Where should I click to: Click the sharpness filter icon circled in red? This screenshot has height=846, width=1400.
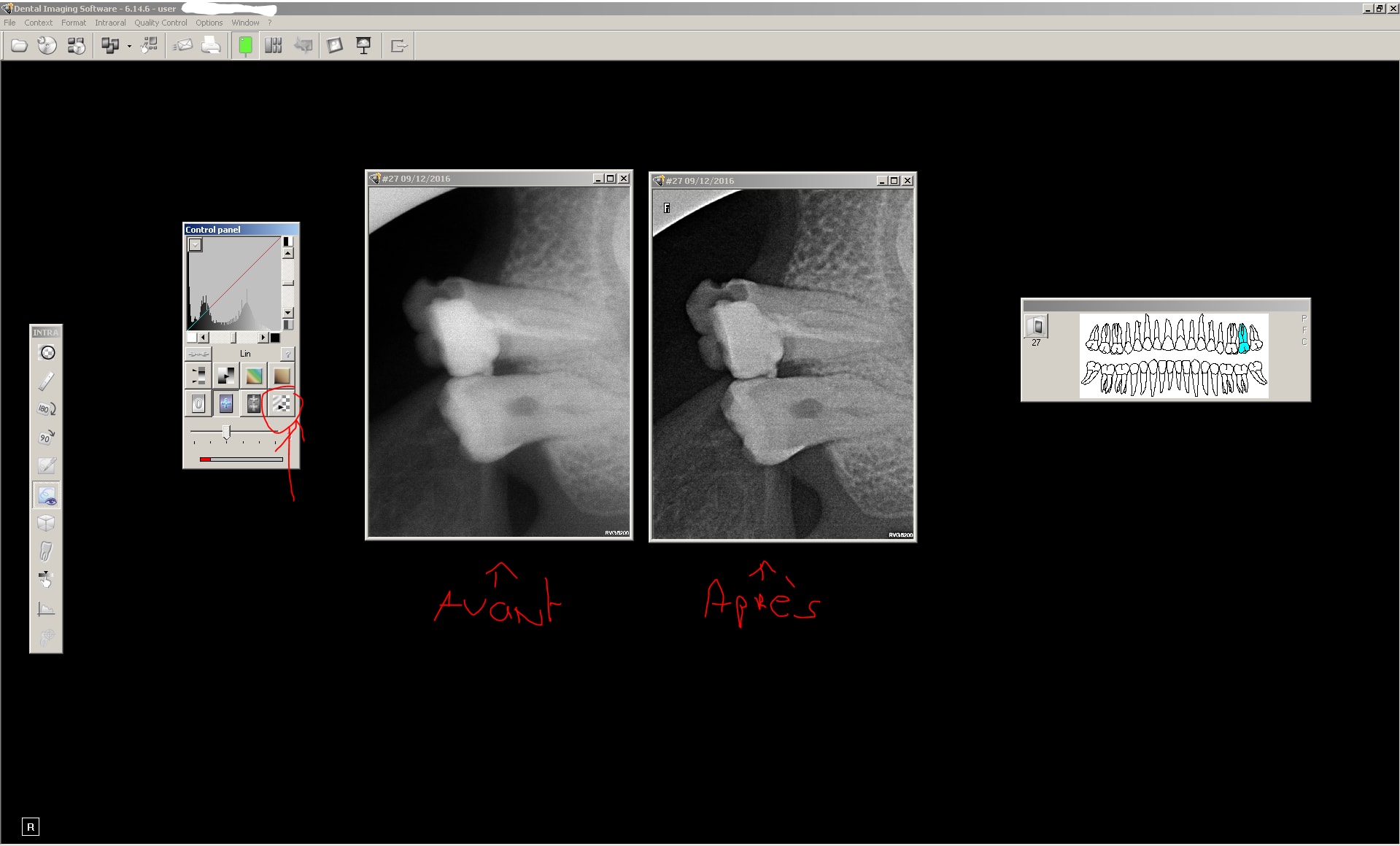pyautogui.click(x=282, y=403)
